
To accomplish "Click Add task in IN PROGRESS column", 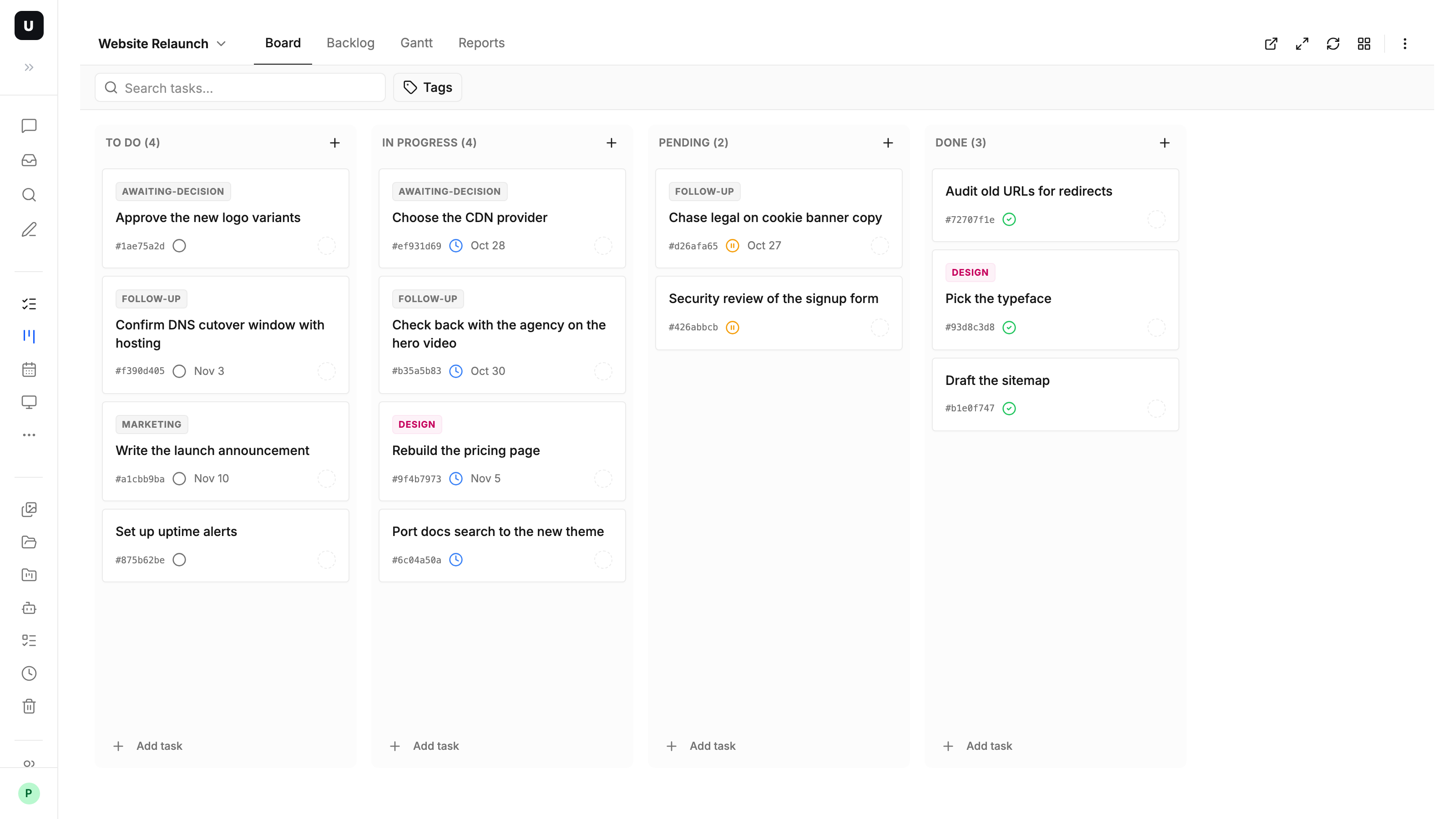I will pos(425,746).
